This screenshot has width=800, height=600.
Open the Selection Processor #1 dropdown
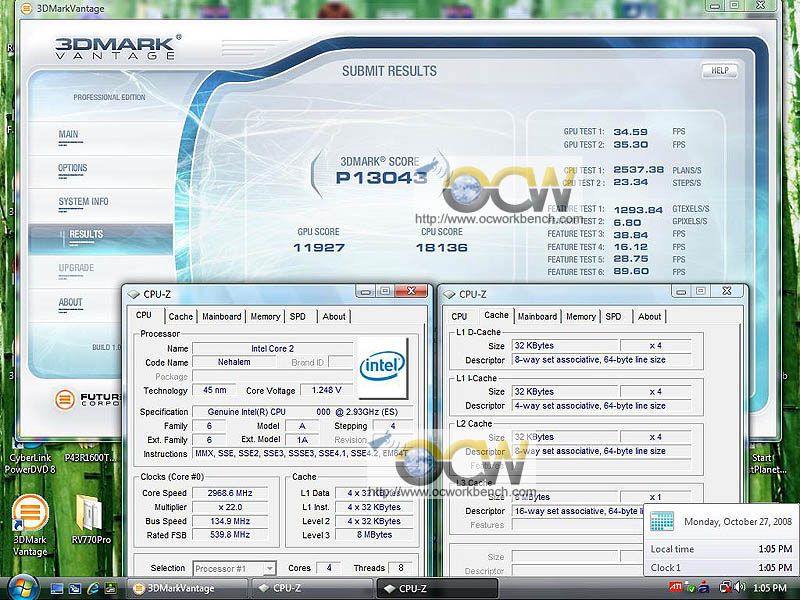(x=235, y=568)
